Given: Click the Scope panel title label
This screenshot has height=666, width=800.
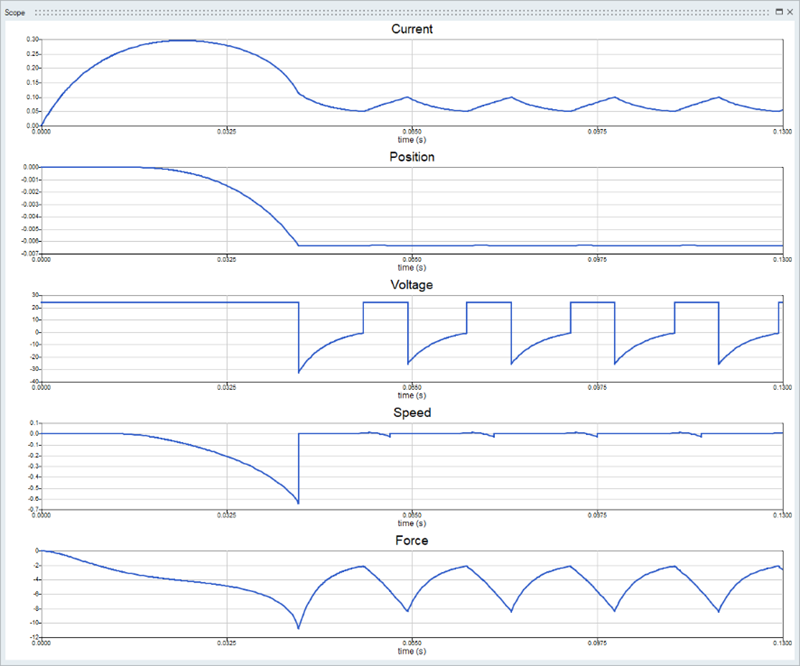Looking at the screenshot, I should point(16,12).
